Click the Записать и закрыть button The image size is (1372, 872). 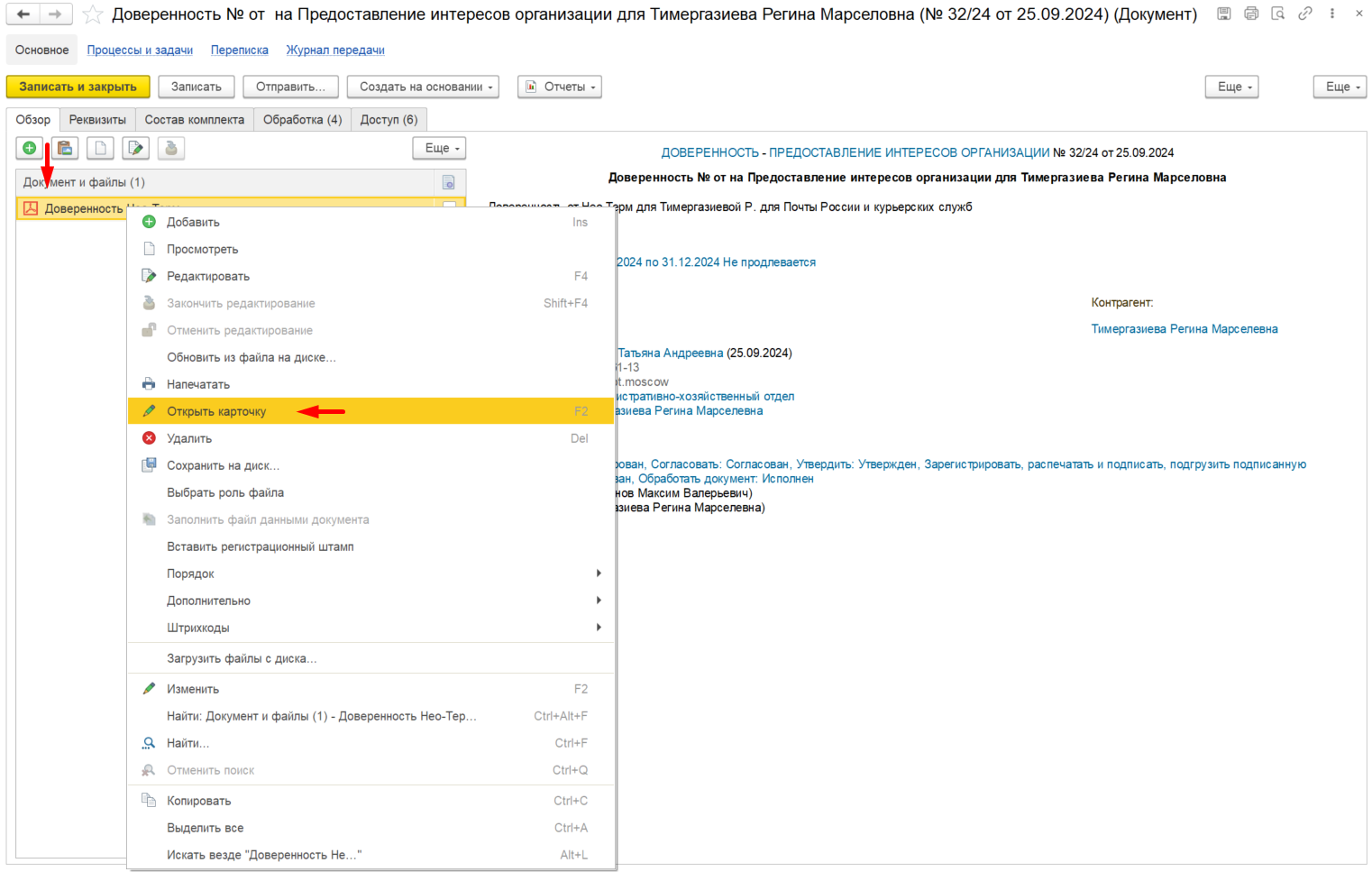click(x=78, y=87)
